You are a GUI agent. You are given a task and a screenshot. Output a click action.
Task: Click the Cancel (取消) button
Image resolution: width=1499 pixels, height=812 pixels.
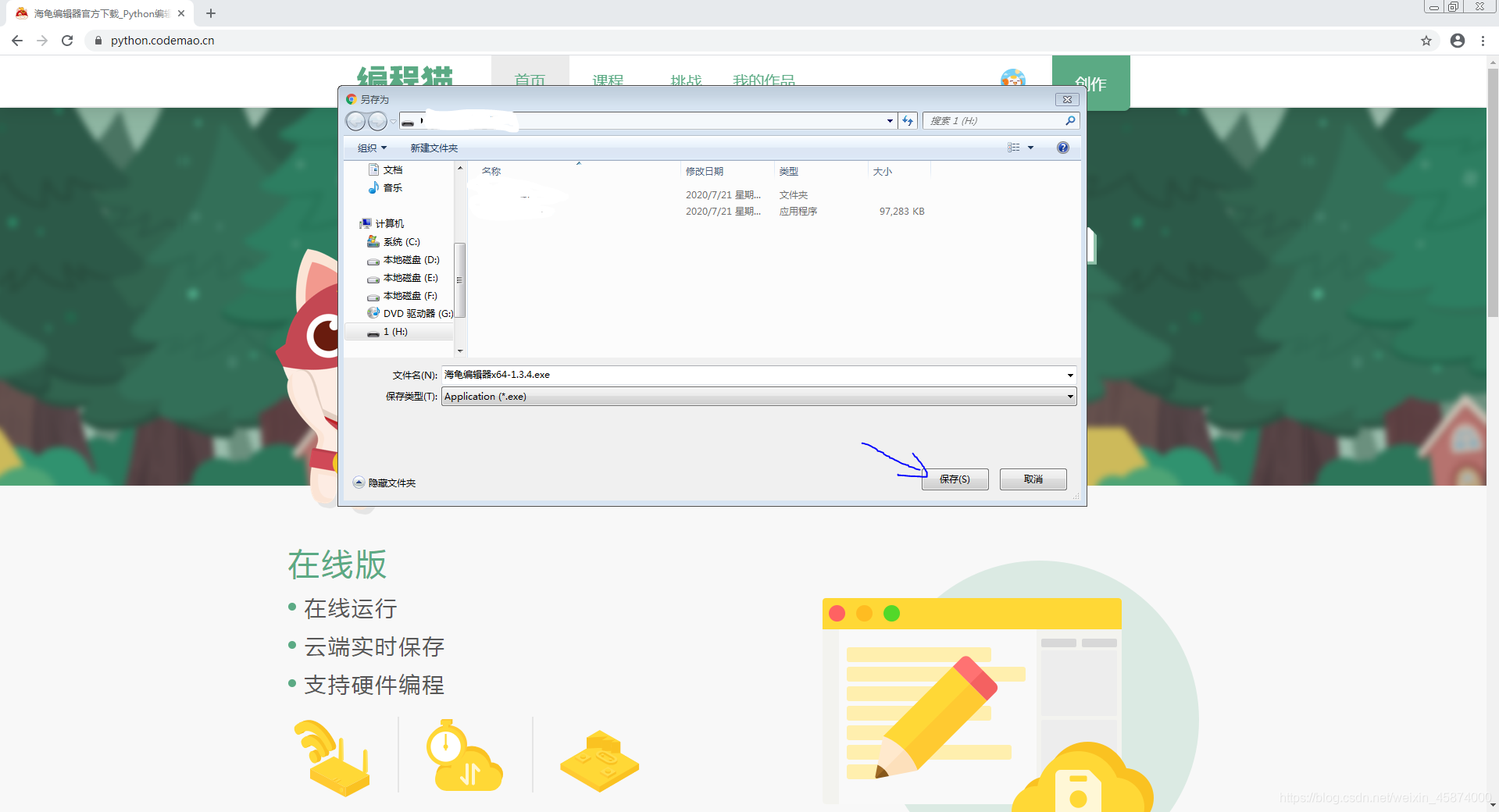pyautogui.click(x=1033, y=479)
